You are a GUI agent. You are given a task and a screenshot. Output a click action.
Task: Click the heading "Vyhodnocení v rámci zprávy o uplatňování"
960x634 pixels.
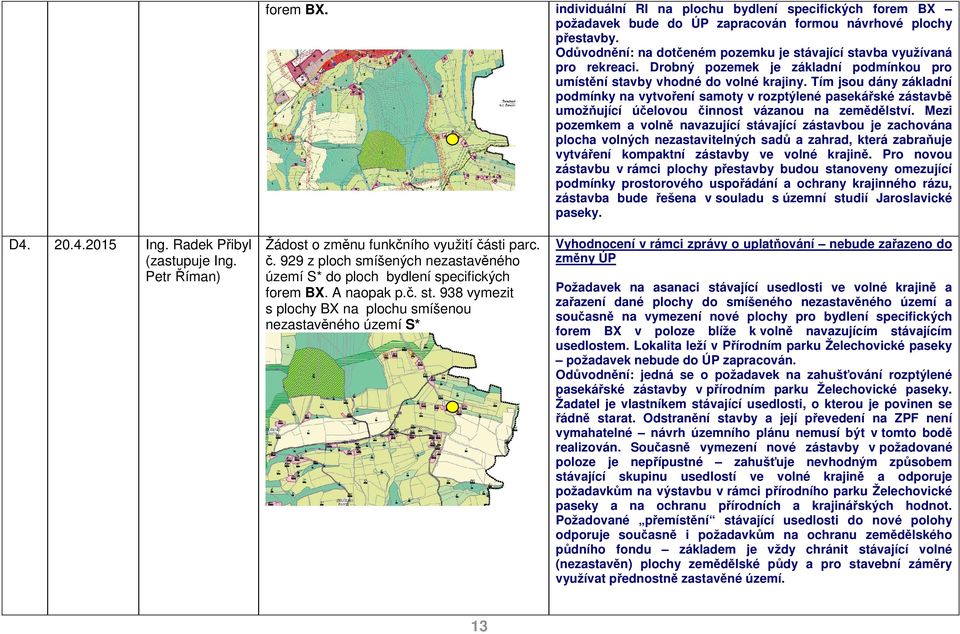click(x=684, y=244)
